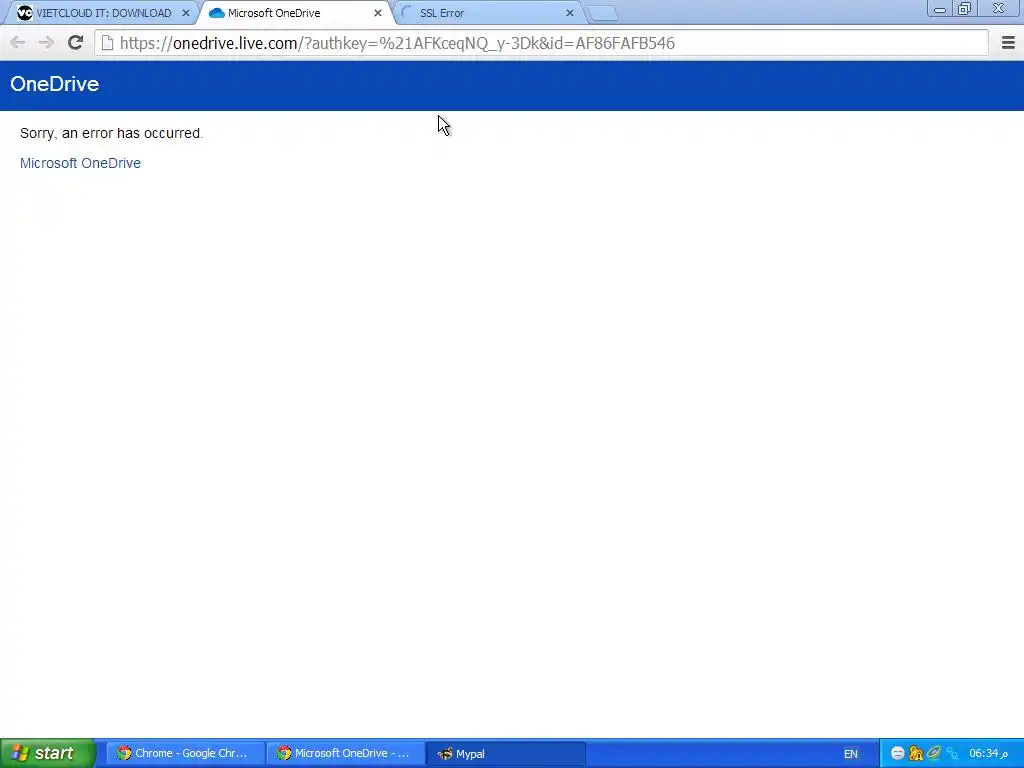Close the VIETCLOUD IT tab
Viewport: 1024px width, 768px height.
coord(185,13)
